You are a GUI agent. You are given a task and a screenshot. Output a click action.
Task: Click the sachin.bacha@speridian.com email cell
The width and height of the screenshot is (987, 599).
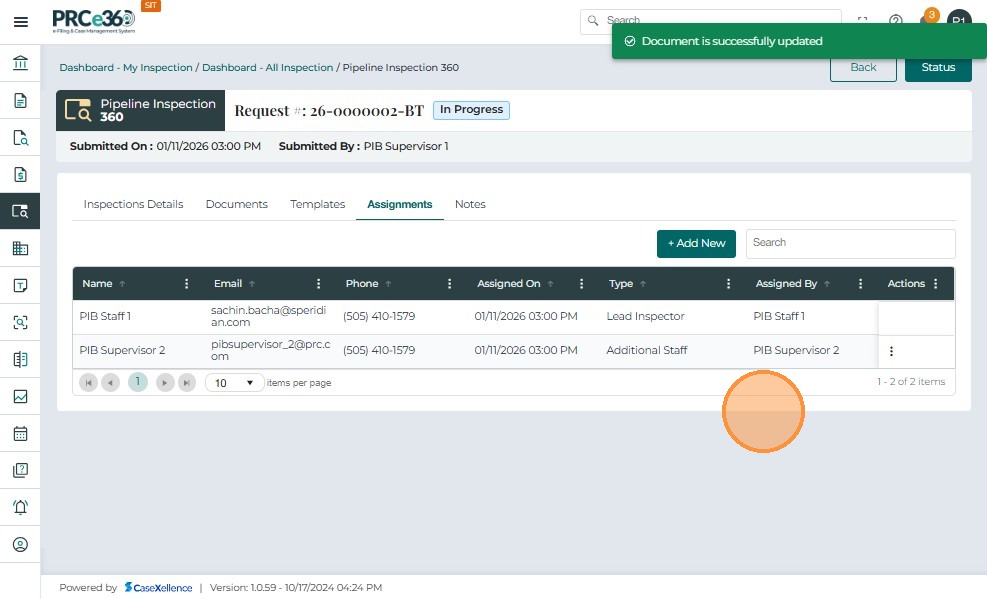pyautogui.click(x=269, y=316)
